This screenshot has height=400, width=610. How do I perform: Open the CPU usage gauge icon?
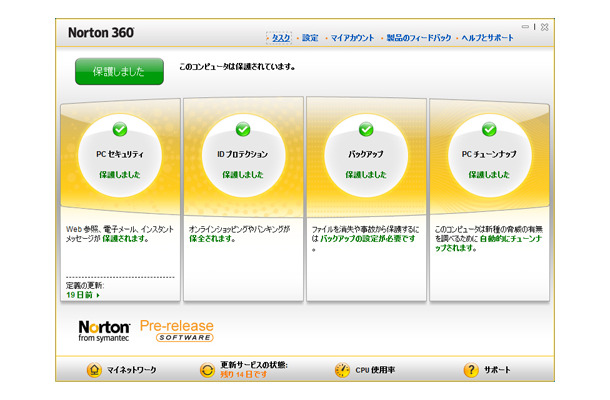click(x=342, y=370)
